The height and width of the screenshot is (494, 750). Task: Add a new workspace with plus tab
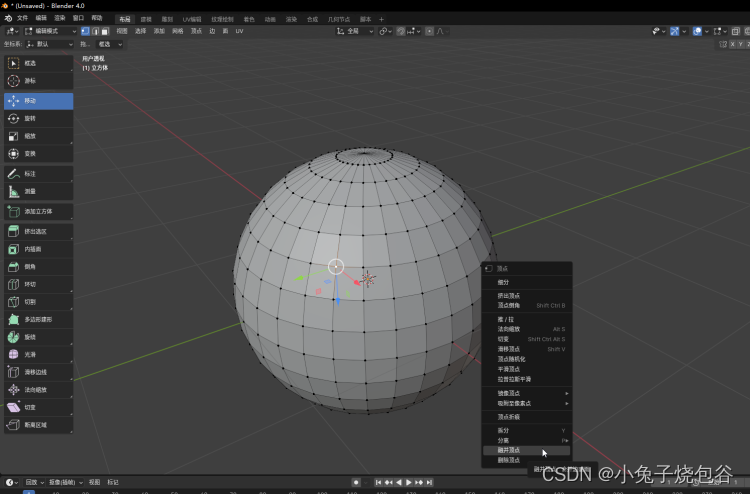pos(381,19)
